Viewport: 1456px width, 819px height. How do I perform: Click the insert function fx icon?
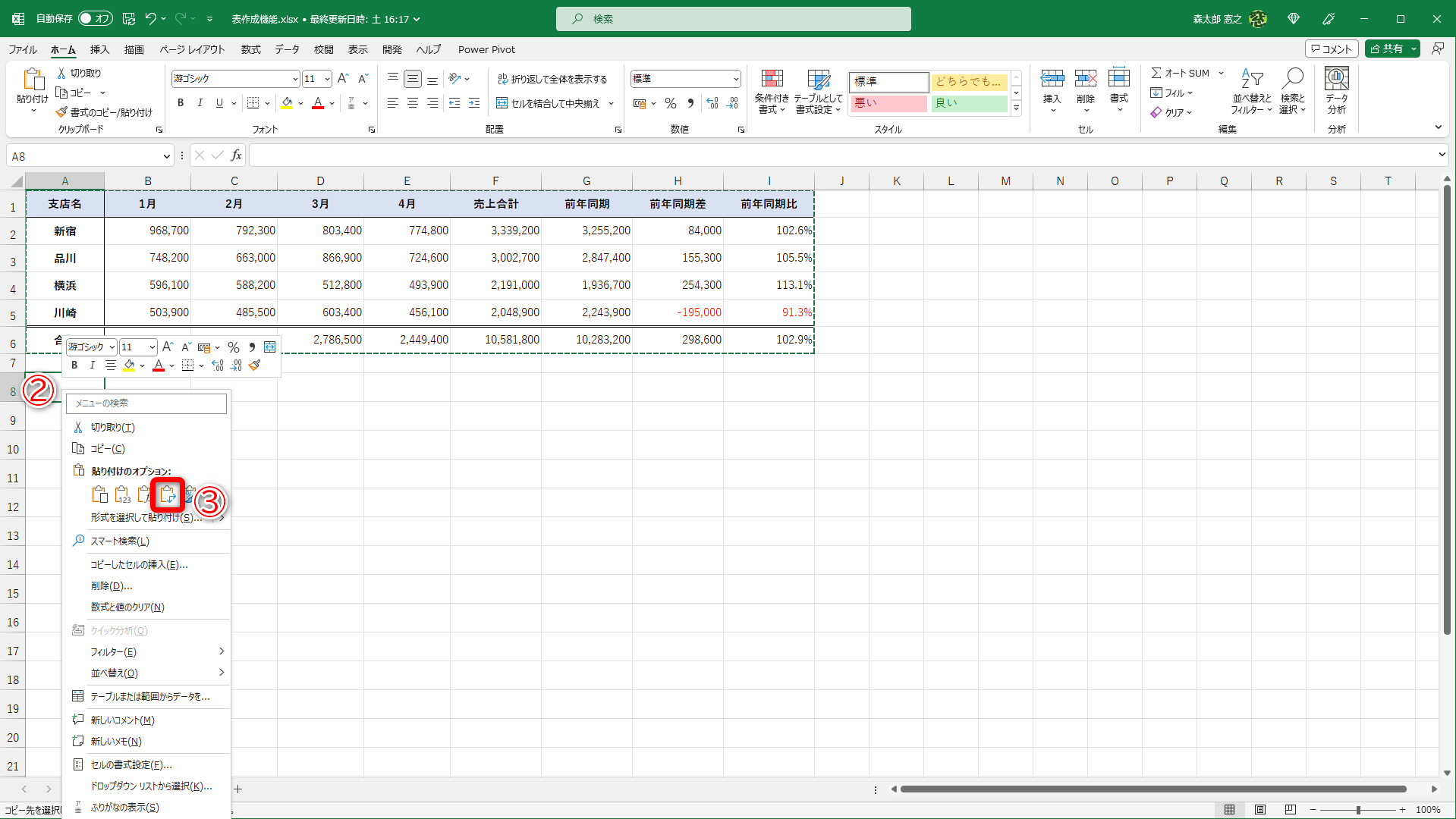pyautogui.click(x=237, y=155)
